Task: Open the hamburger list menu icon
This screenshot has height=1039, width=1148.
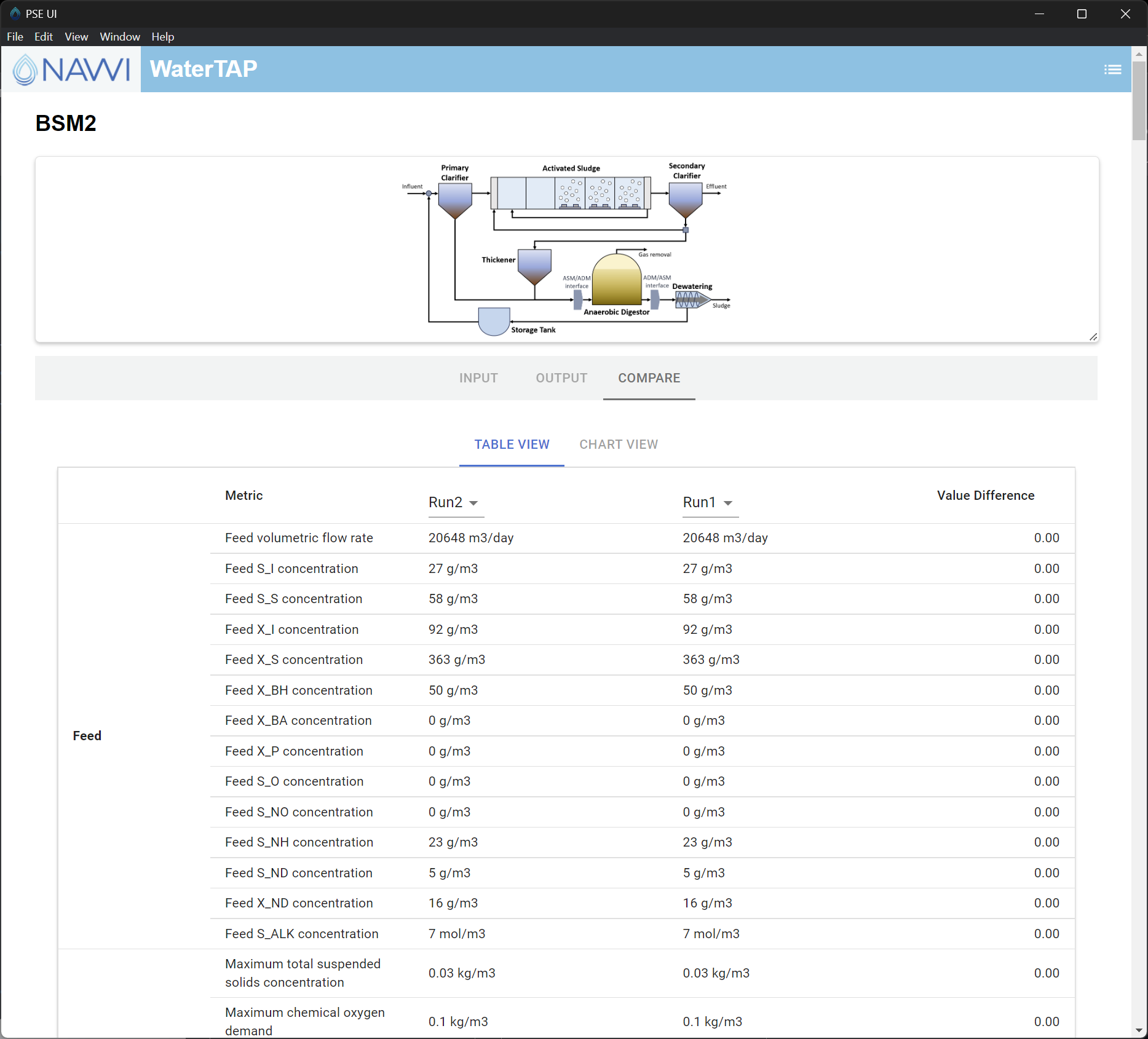Action: click(1112, 69)
